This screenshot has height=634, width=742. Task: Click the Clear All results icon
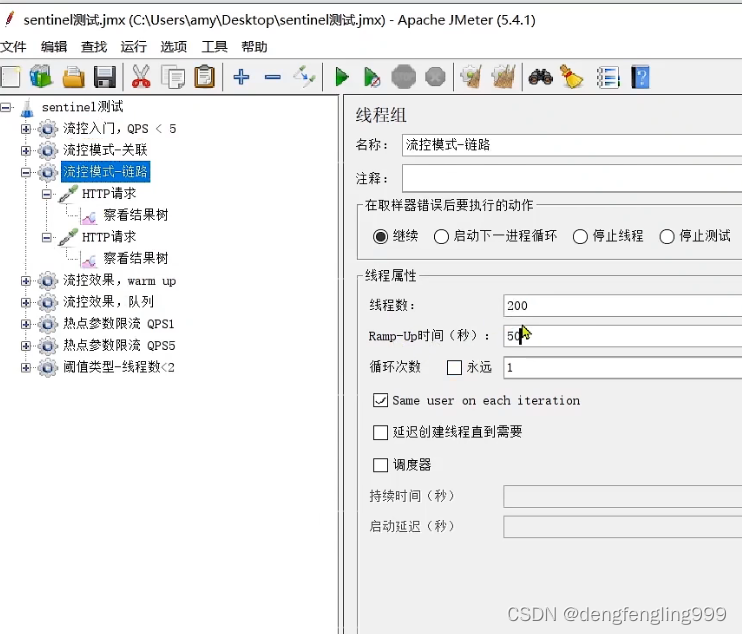coord(503,77)
